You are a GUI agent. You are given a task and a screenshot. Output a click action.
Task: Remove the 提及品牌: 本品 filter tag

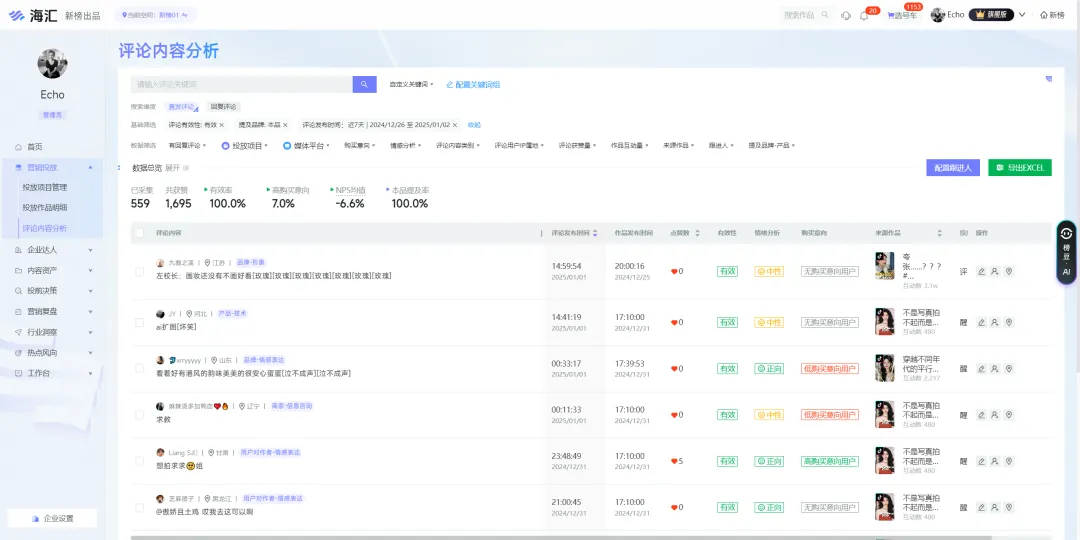(x=285, y=125)
